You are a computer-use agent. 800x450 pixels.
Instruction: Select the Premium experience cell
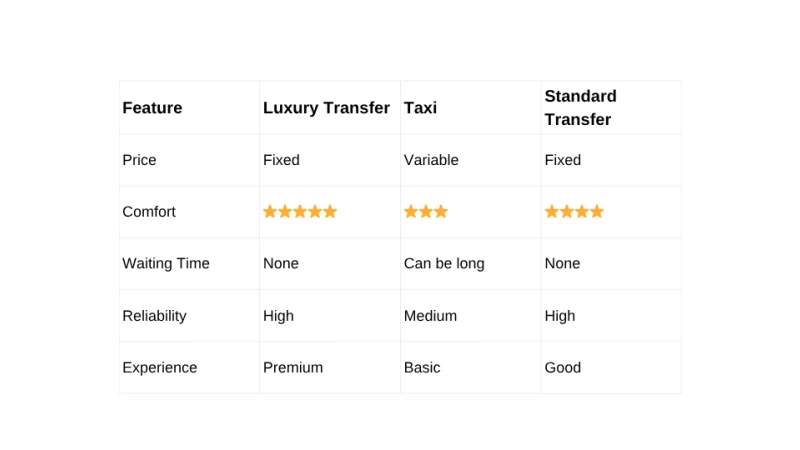[293, 368]
